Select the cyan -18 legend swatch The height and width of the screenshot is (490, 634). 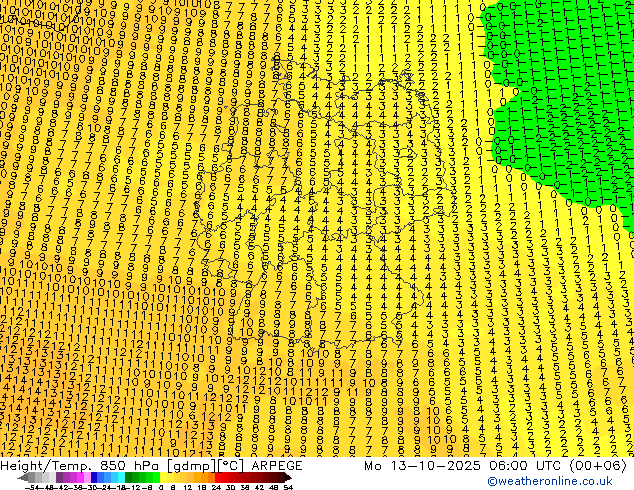pyautogui.click(x=121, y=477)
